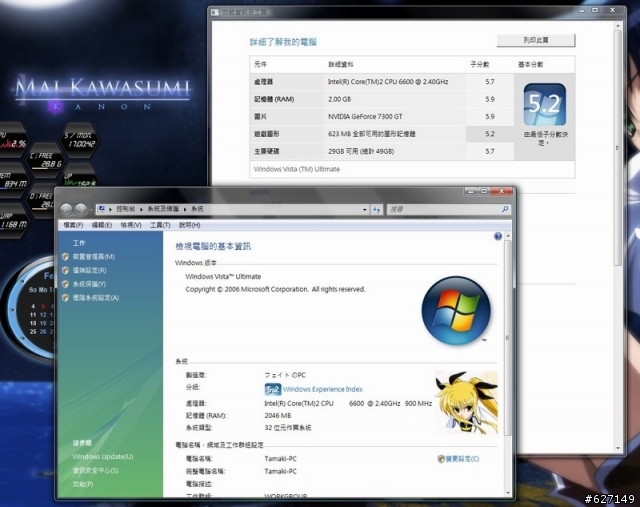Viewport: 640px width, 507px height.
Task: Click the 'WORKGROUP' text at the bottom
Action: 285,496
